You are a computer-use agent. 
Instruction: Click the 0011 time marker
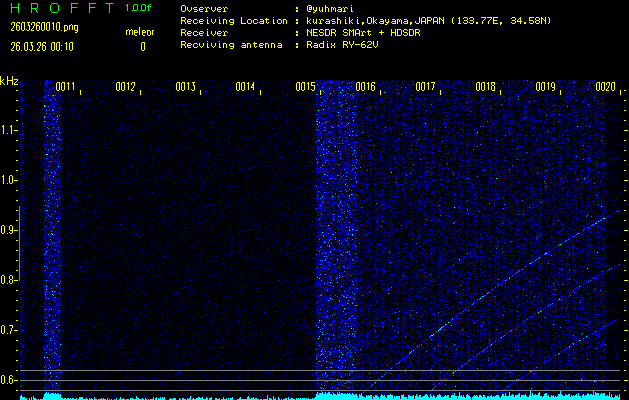click(x=66, y=87)
